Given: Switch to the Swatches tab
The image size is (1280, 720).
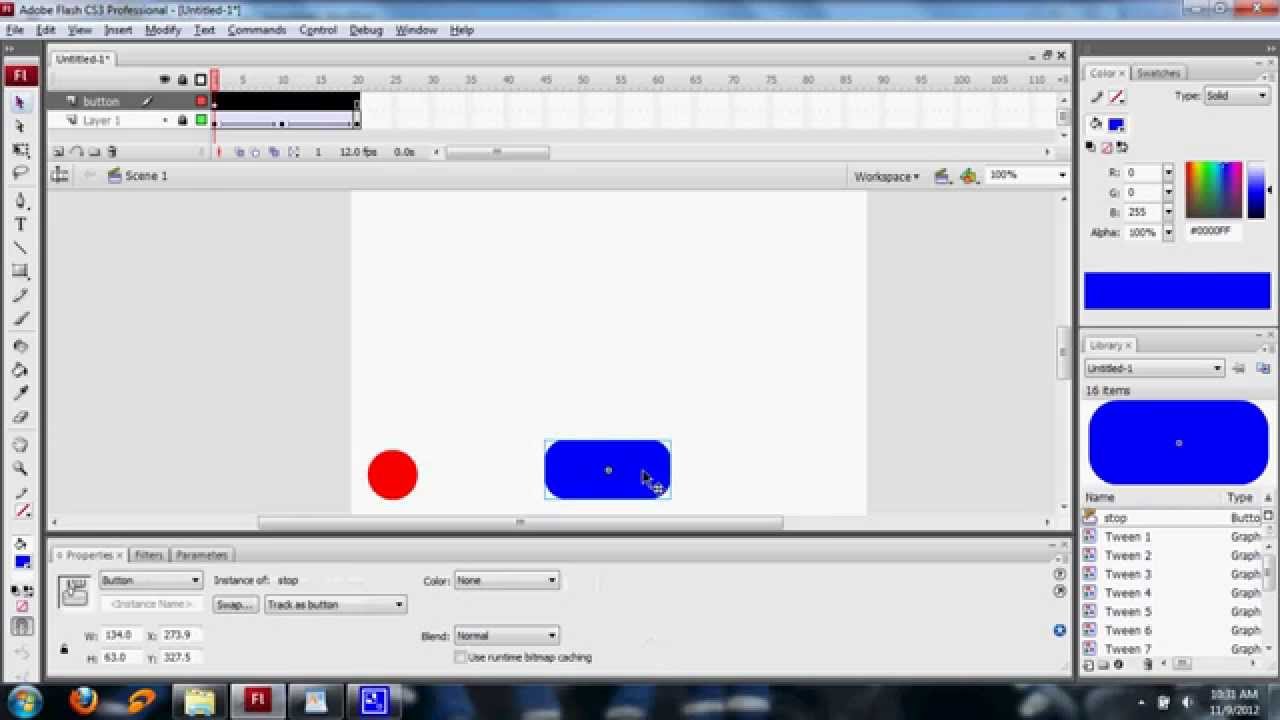Looking at the screenshot, I should click(1158, 73).
